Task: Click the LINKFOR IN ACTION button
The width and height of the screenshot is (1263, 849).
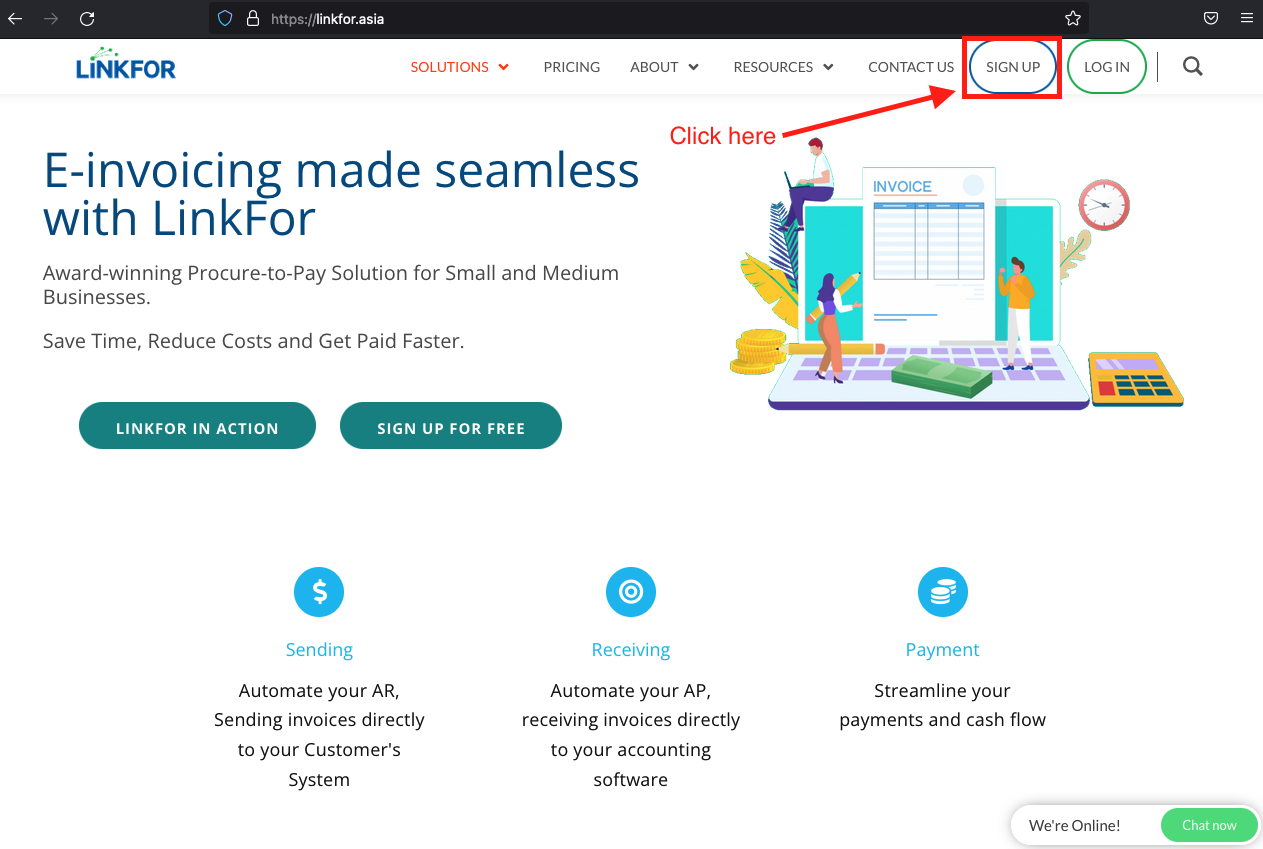Action: (197, 426)
